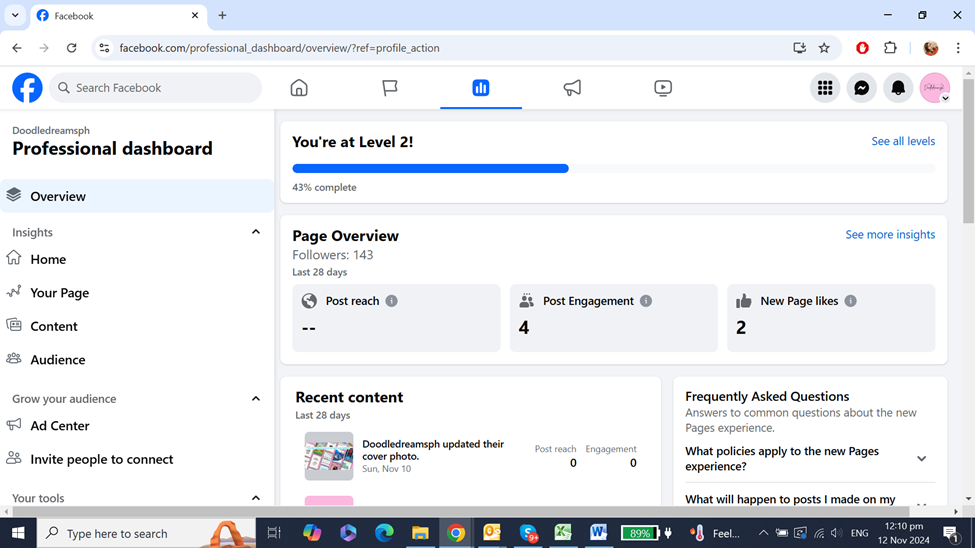Click the red Opera-style extension icon
Screen dimensions: 975x548
click(x=862, y=48)
